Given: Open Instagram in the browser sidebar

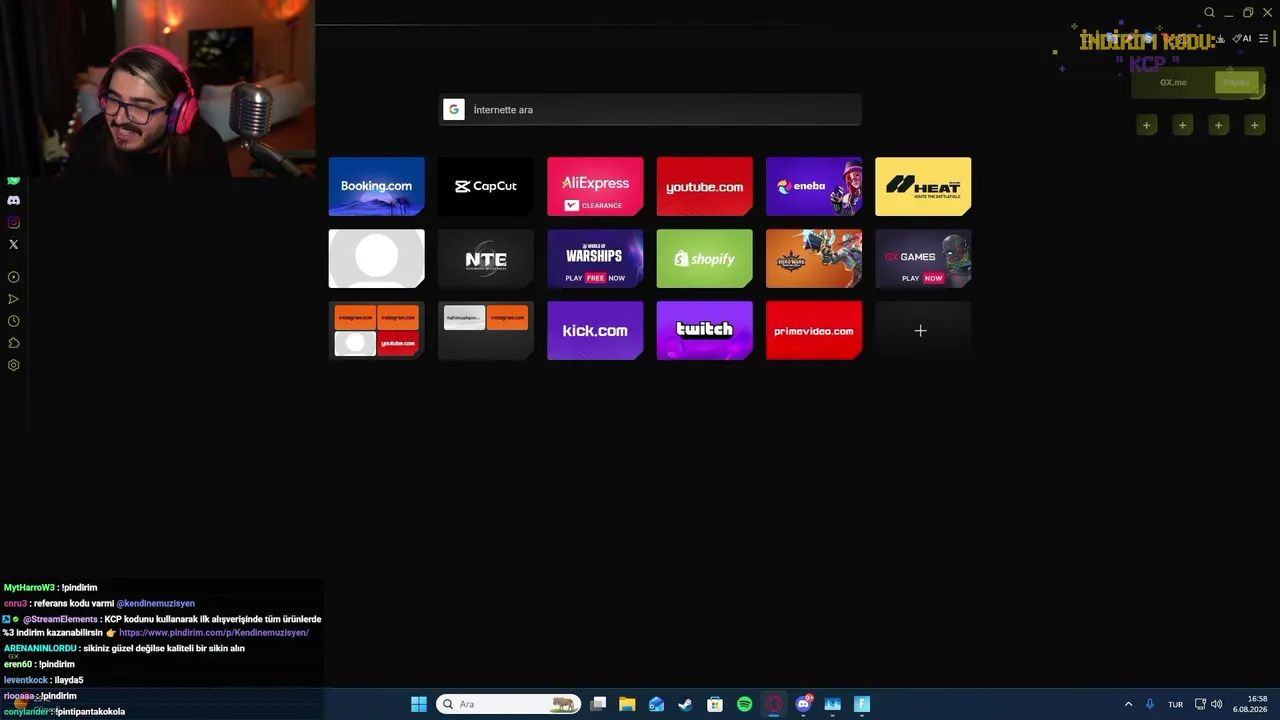Looking at the screenshot, I should (13, 223).
